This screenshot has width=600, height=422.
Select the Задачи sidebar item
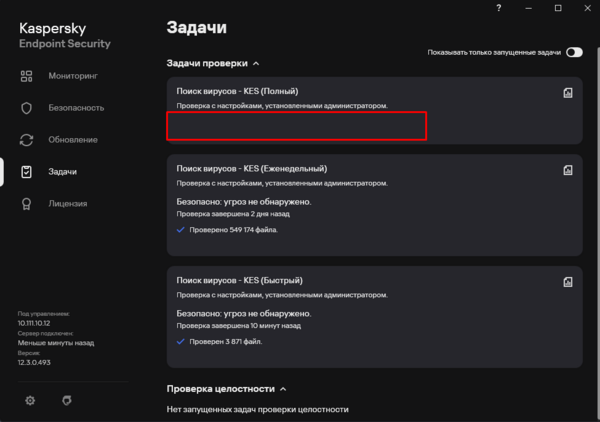pos(62,171)
